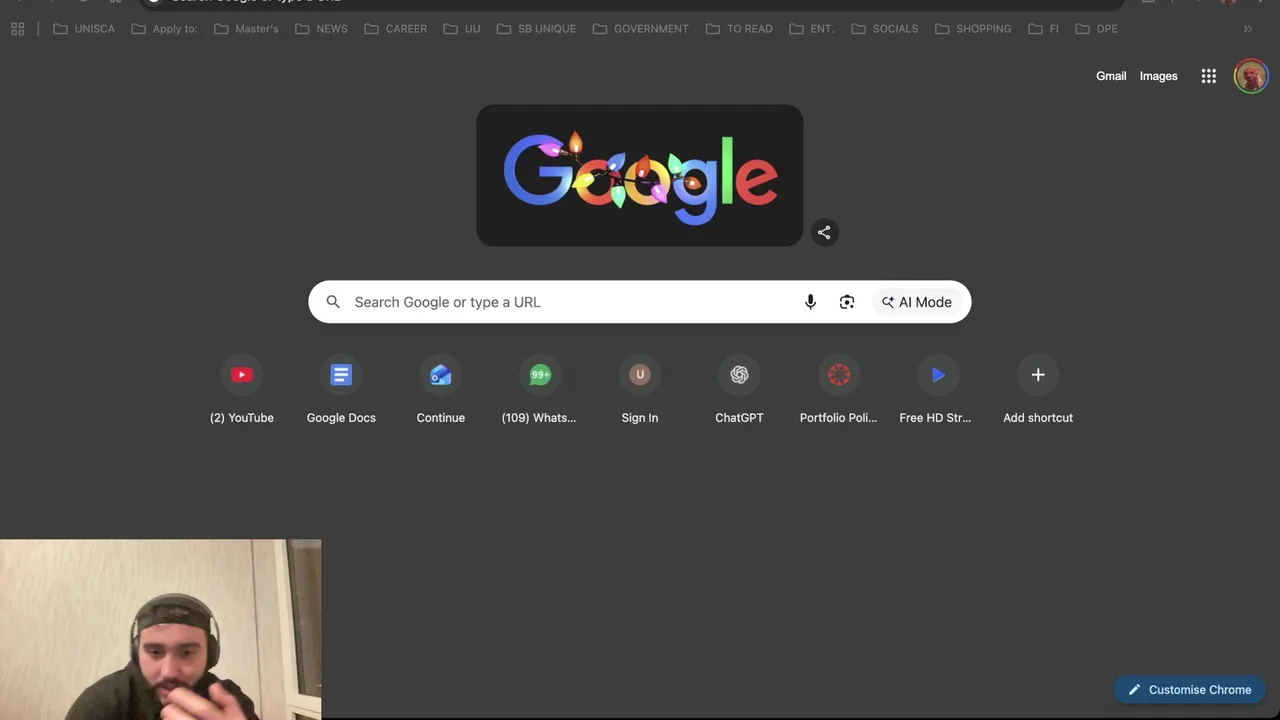Expand the Apply to: bookmarks folder
The width and height of the screenshot is (1280, 720).
tap(165, 29)
